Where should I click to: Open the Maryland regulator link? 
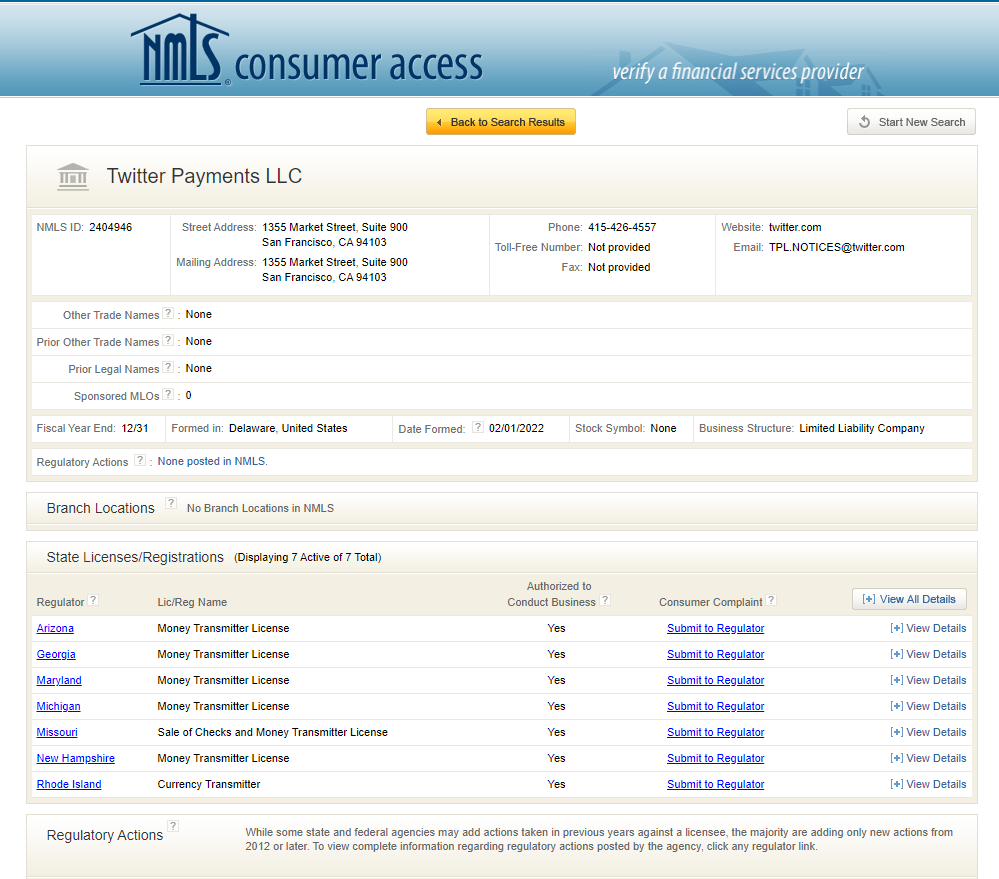59,680
